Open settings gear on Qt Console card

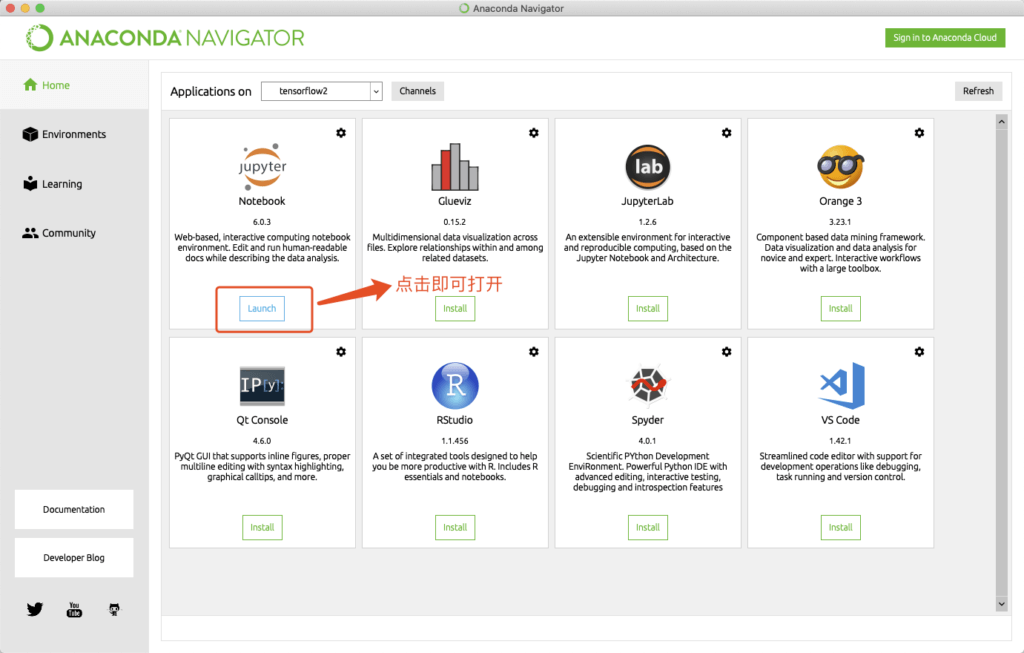(x=341, y=351)
